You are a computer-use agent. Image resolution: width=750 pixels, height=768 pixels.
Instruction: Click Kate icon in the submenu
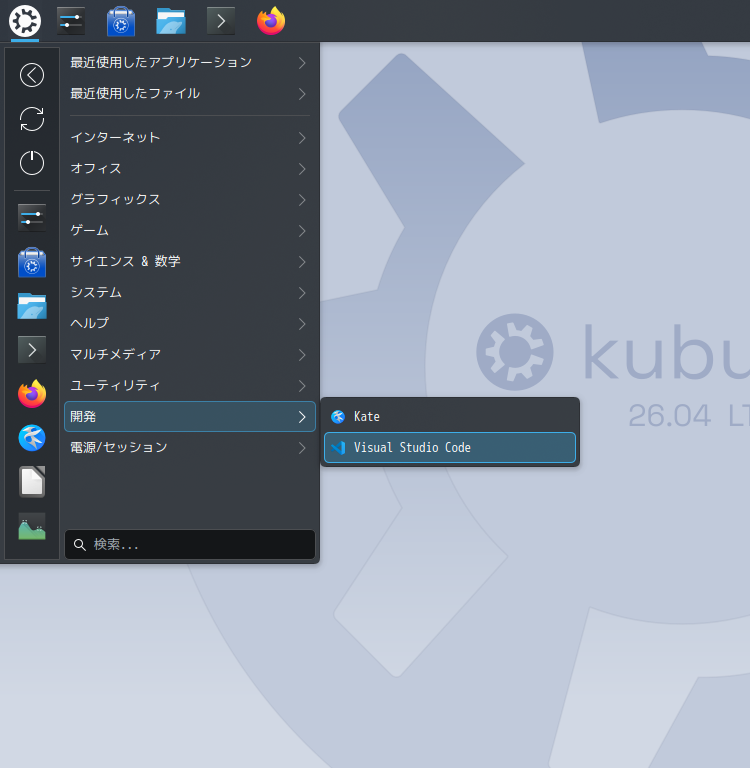pos(338,417)
